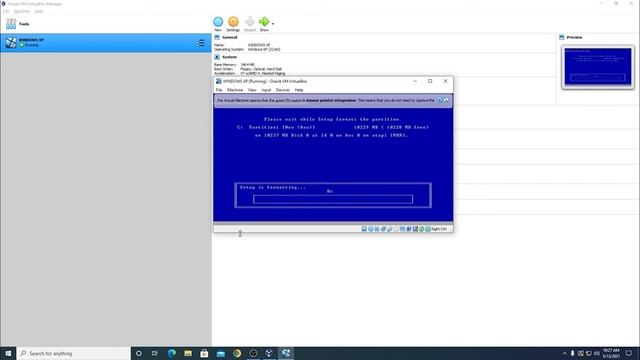Open Microsoft Store from the taskbar
This screenshot has height=360, width=640.
click(x=204, y=353)
